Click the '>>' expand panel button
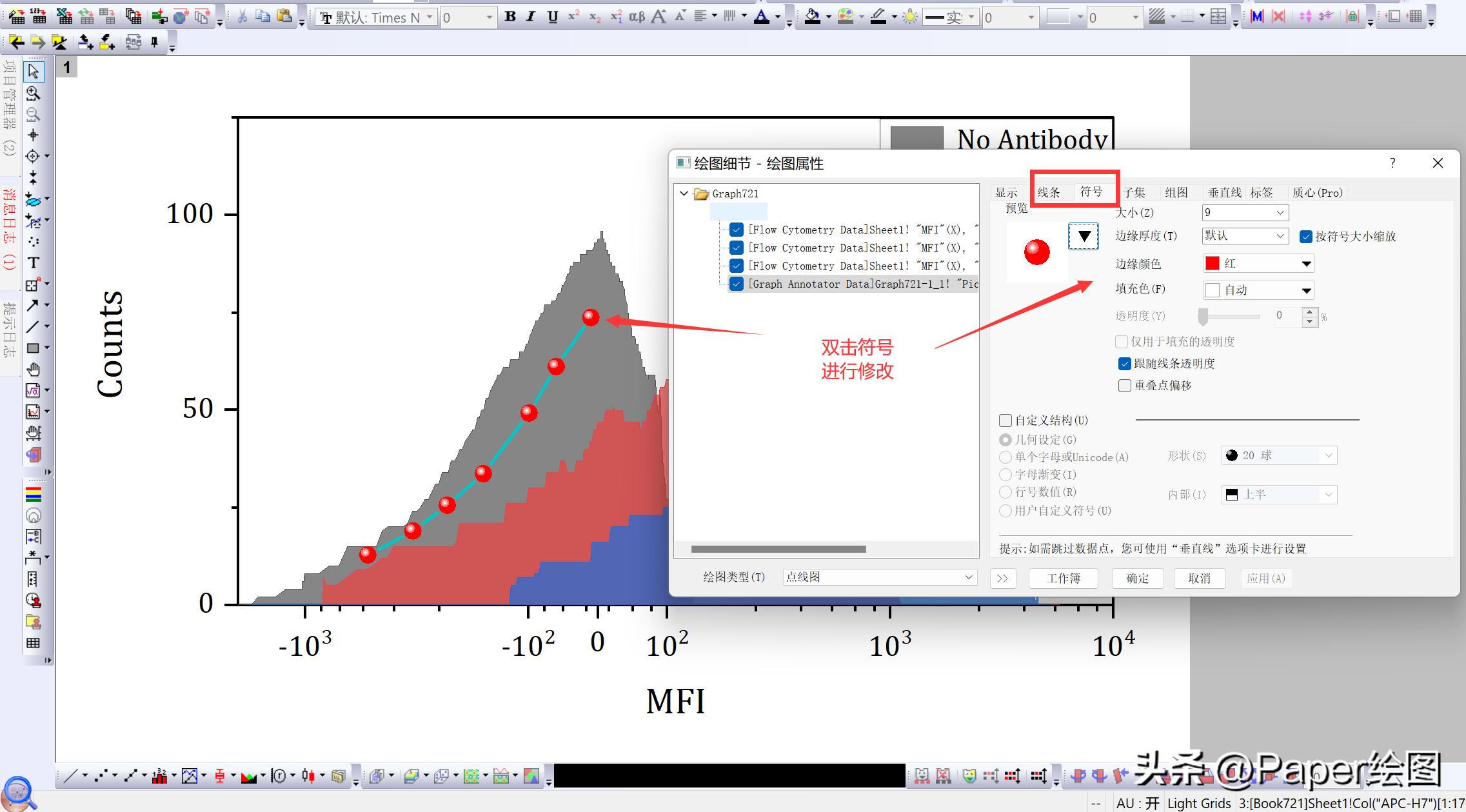This screenshot has width=1466, height=812. [1002, 579]
